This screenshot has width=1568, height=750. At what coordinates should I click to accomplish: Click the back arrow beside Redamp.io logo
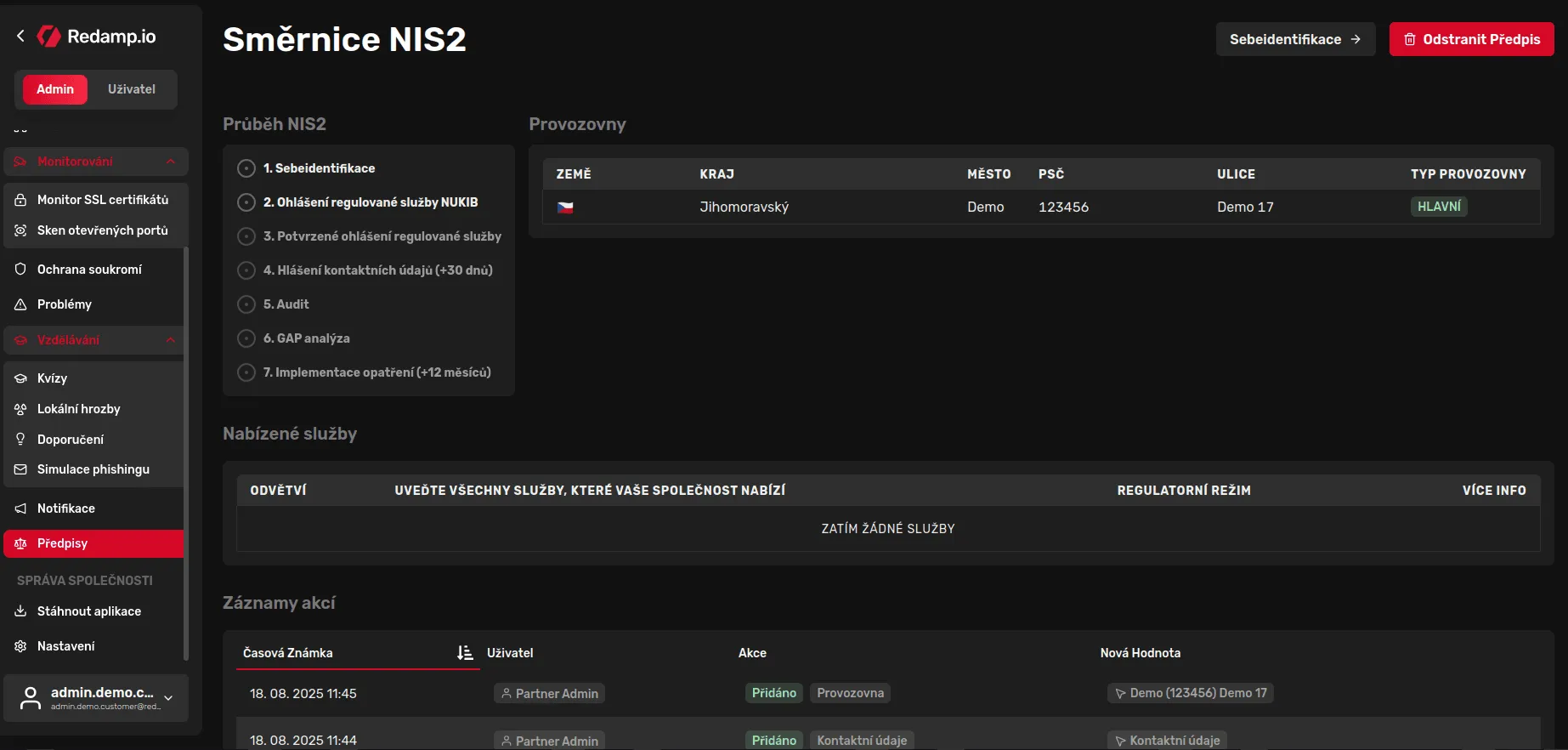coord(20,36)
